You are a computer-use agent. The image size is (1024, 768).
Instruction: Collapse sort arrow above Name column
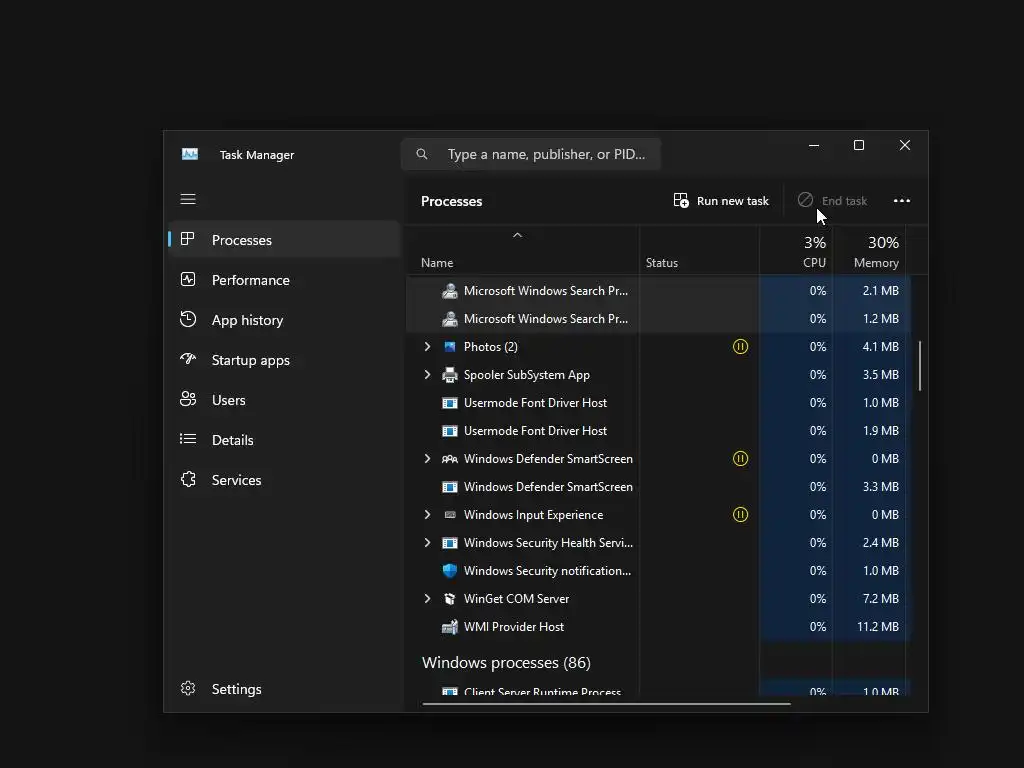coord(517,235)
